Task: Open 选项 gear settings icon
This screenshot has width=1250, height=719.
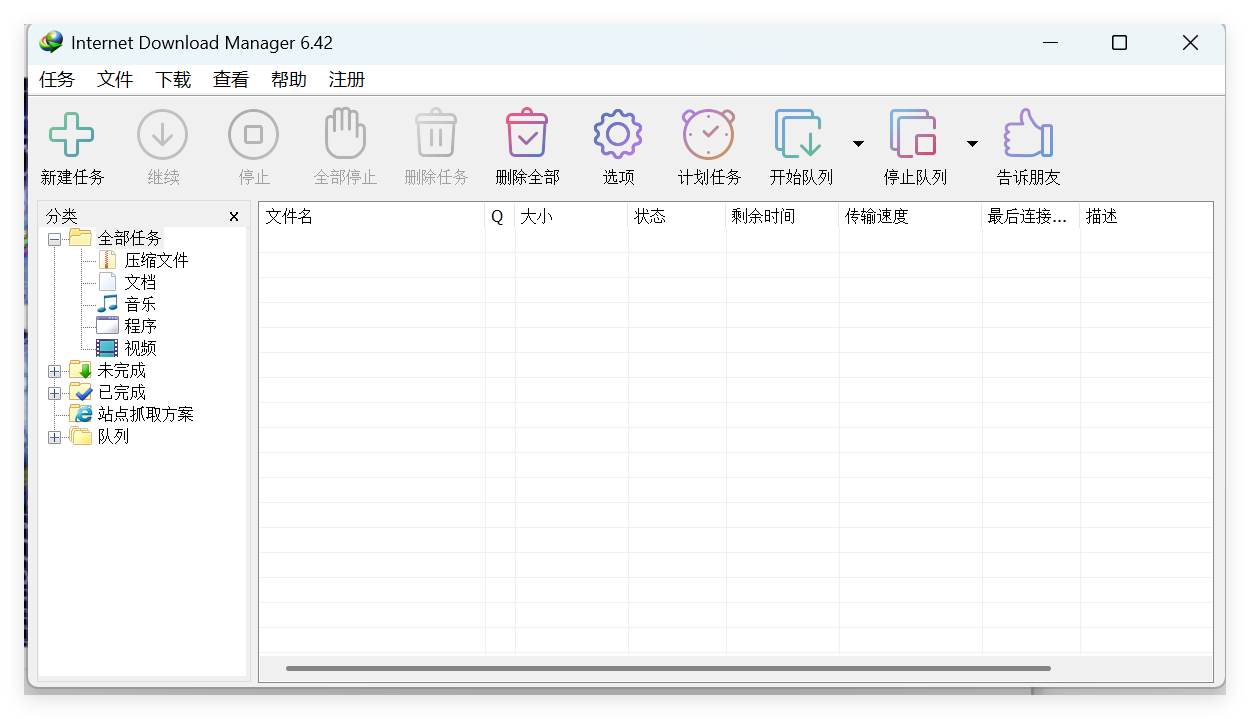Action: click(618, 134)
